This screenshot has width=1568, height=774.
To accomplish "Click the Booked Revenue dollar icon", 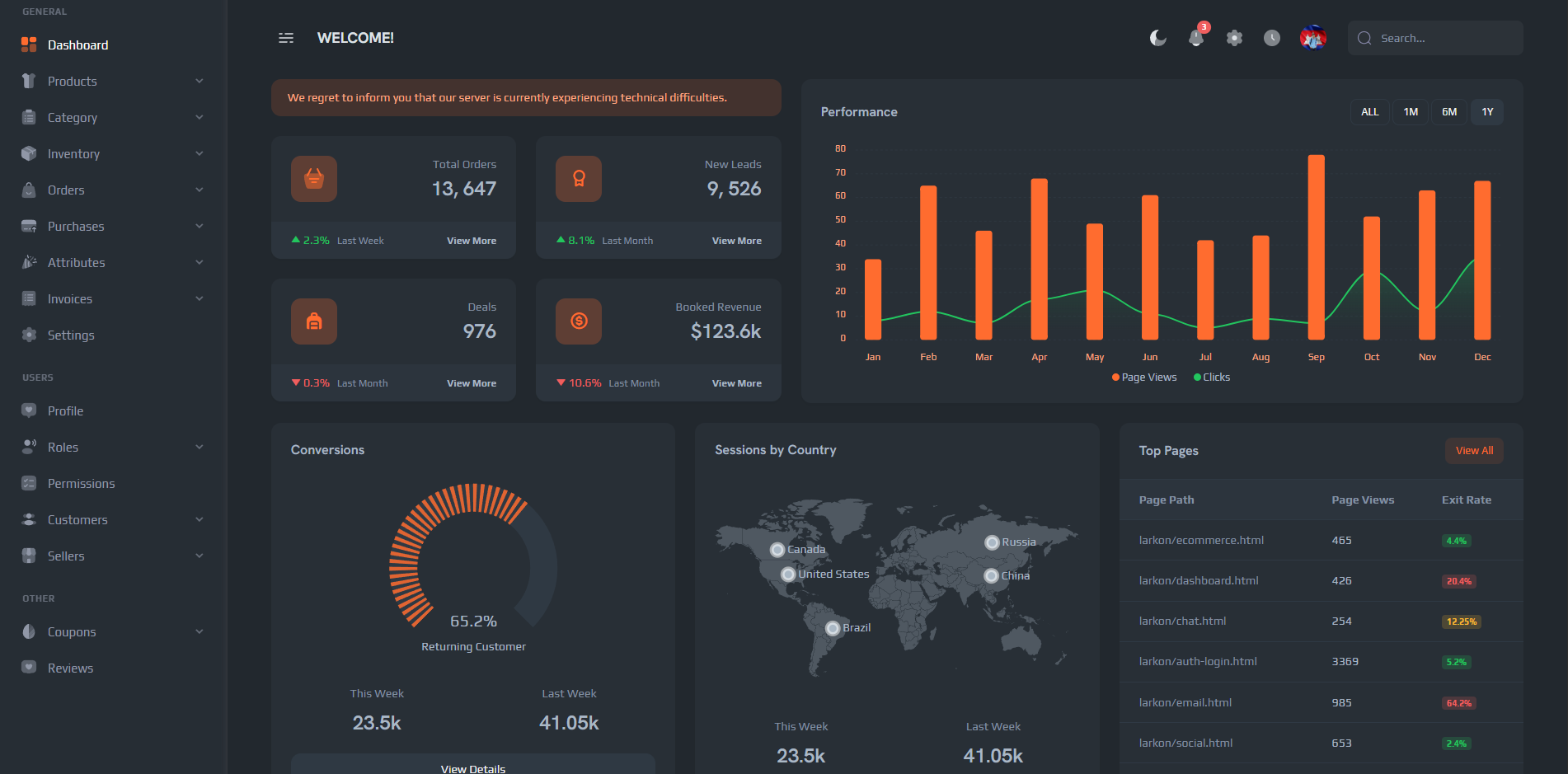I will (579, 321).
